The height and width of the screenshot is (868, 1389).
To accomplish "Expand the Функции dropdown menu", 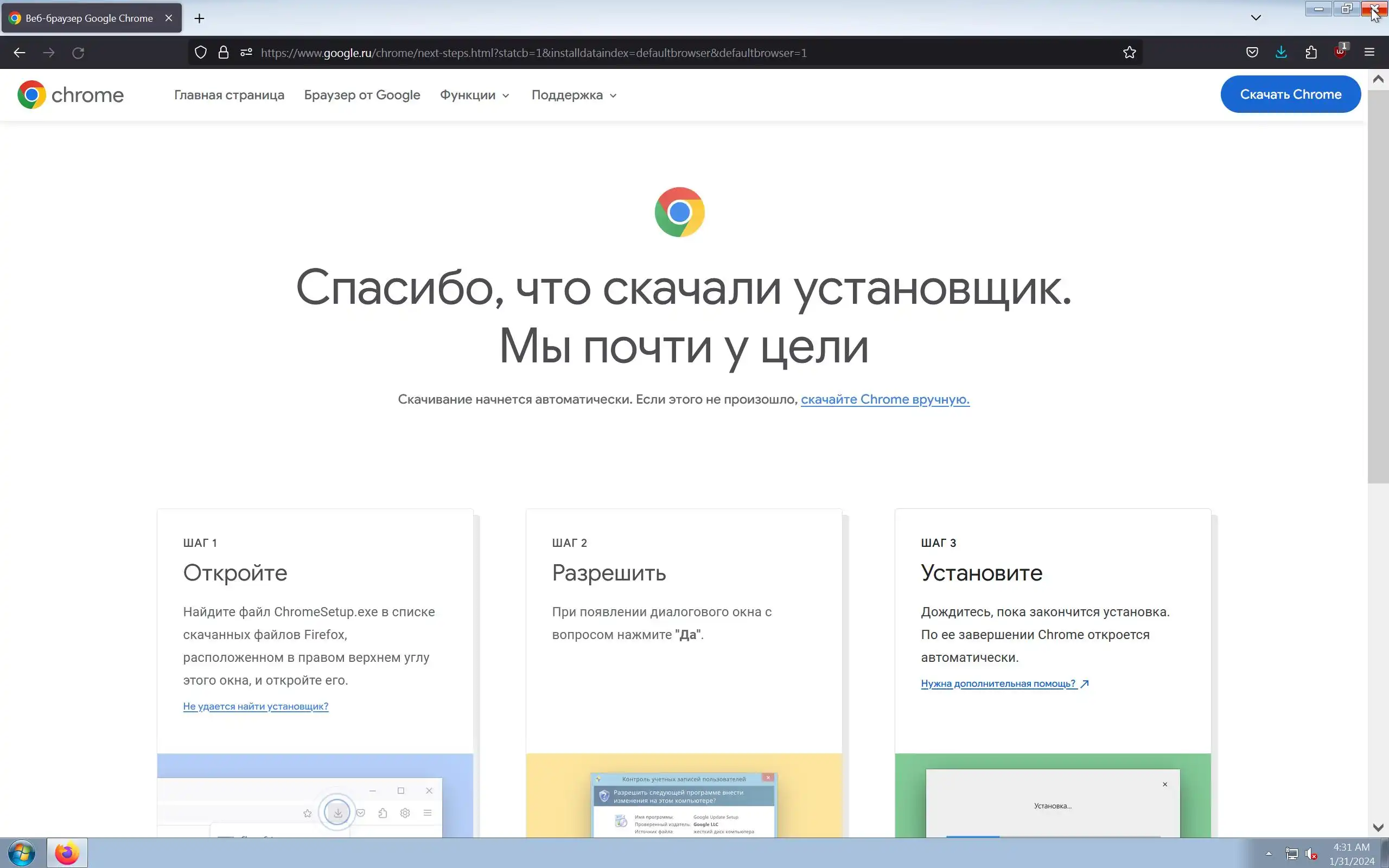I will (474, 95).
